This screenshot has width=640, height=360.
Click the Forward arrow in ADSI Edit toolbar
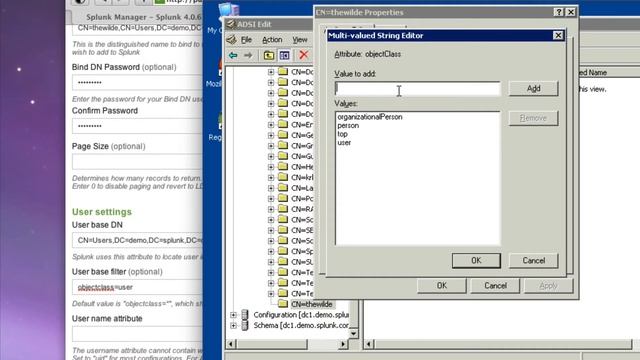[248, 55]
